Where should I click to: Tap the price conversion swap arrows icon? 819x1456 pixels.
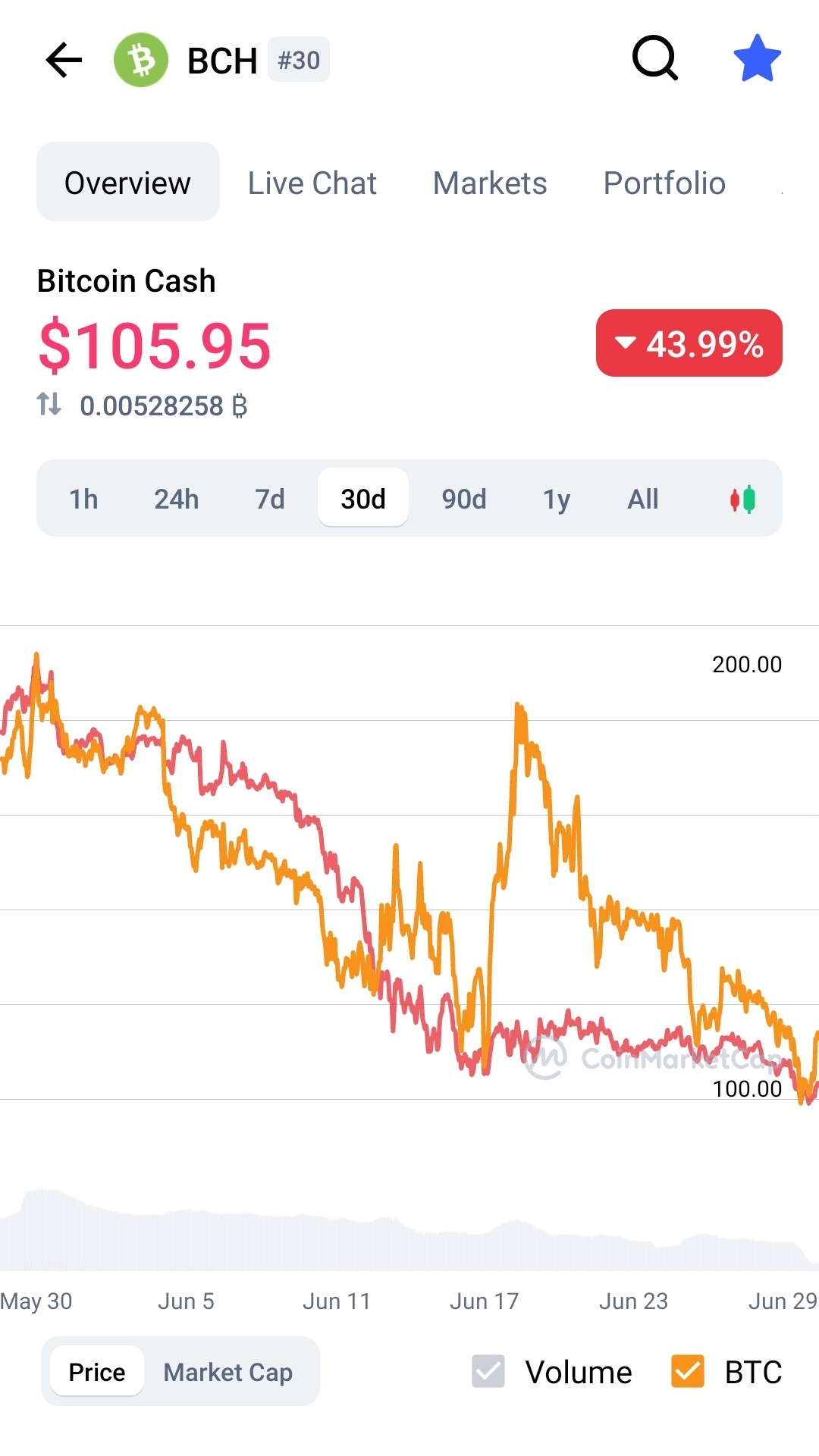pyautogui.click(x=49, y=404)
